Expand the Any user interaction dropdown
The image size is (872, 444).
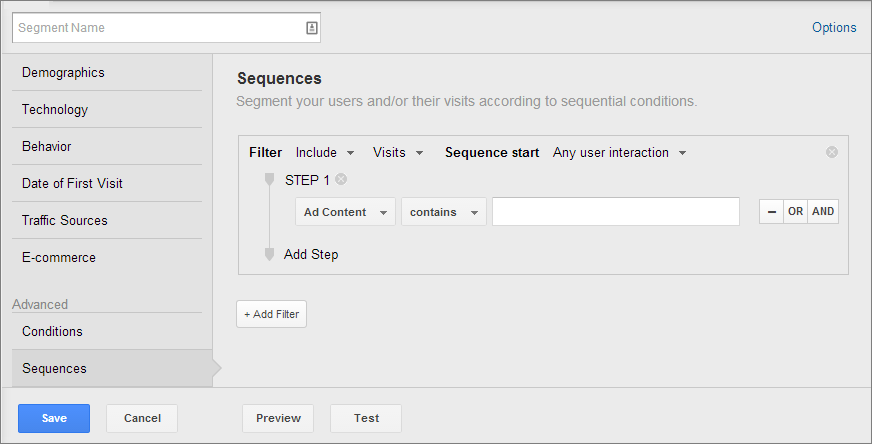pyautogui.click(x=619, y=153)
